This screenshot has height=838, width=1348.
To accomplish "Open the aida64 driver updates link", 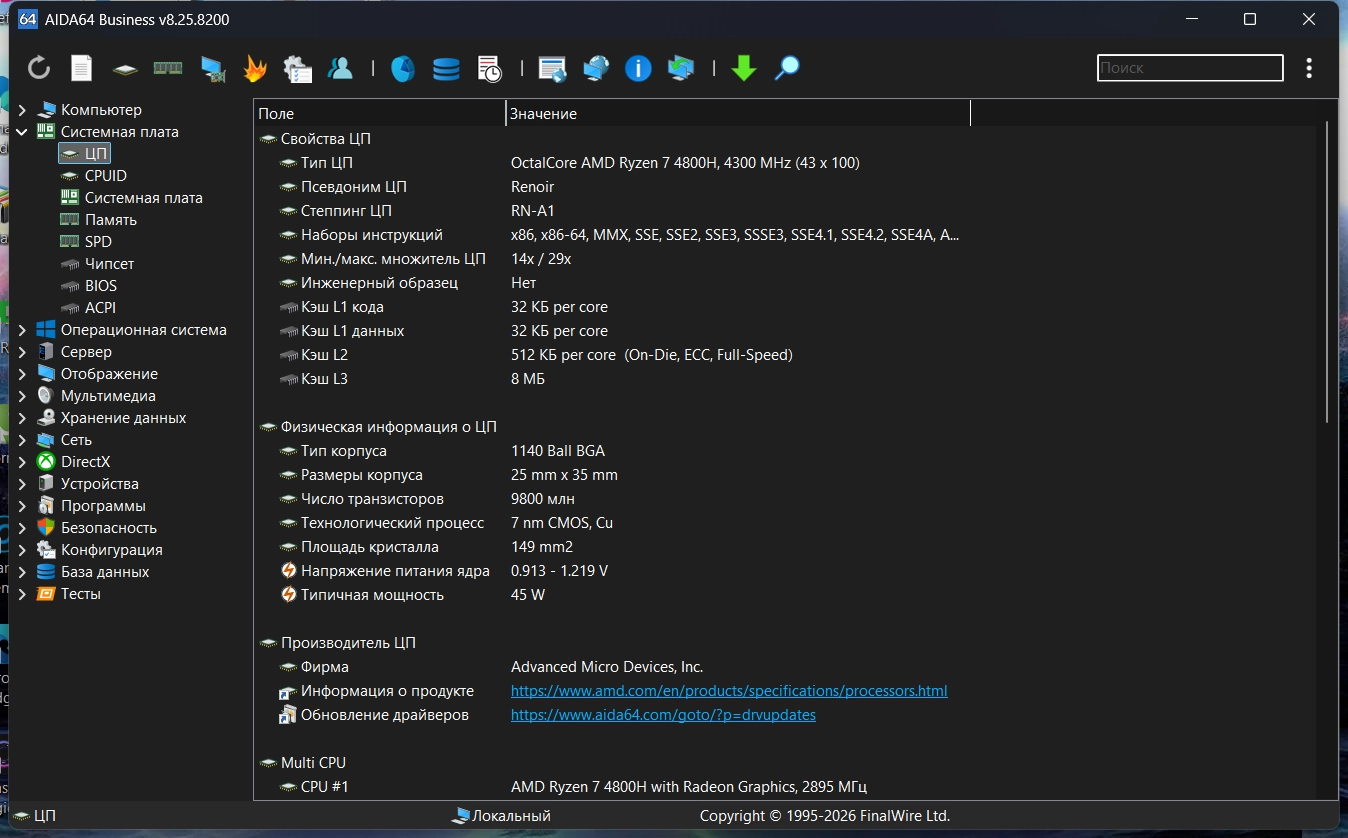I will pyautogui.click(x=662, y=715).
